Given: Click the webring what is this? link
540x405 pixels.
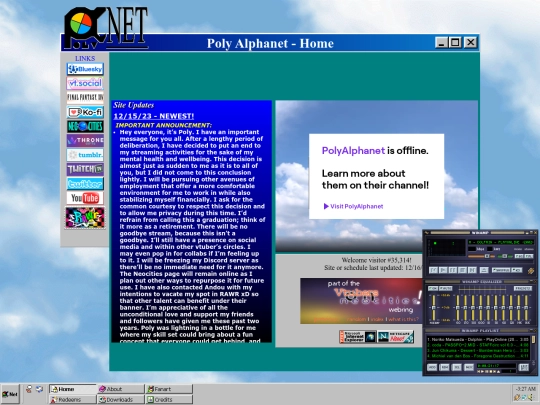Looking at the screenshot, I should [x=404, y=319].
